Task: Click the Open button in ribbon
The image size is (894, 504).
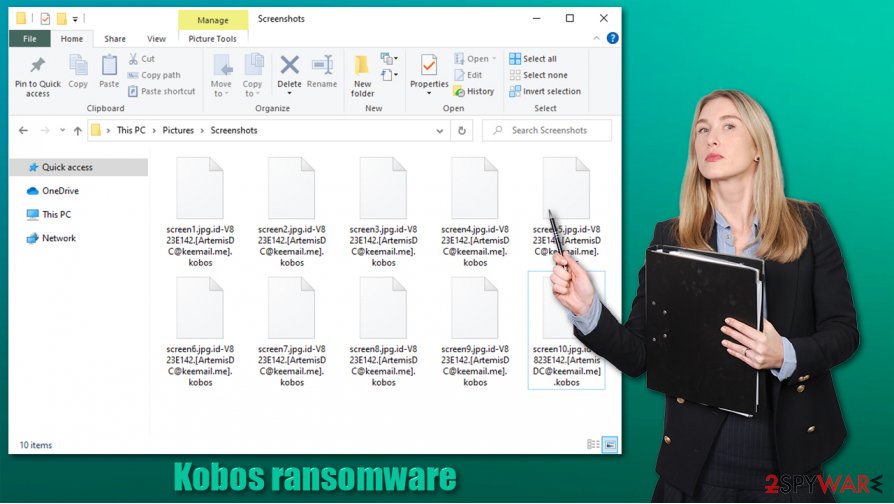Action: click(x=474, y=59)
